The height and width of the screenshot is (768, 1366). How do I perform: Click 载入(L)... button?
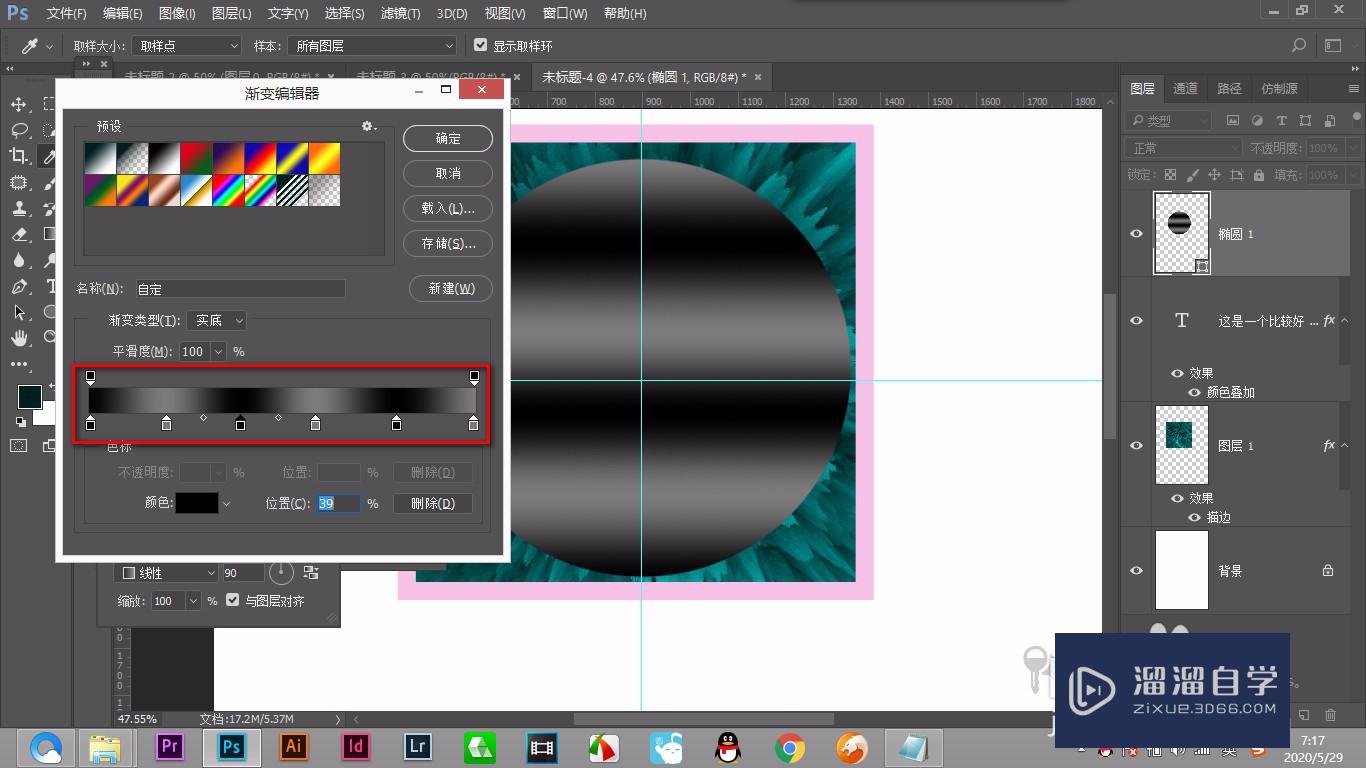coord(448,208)
